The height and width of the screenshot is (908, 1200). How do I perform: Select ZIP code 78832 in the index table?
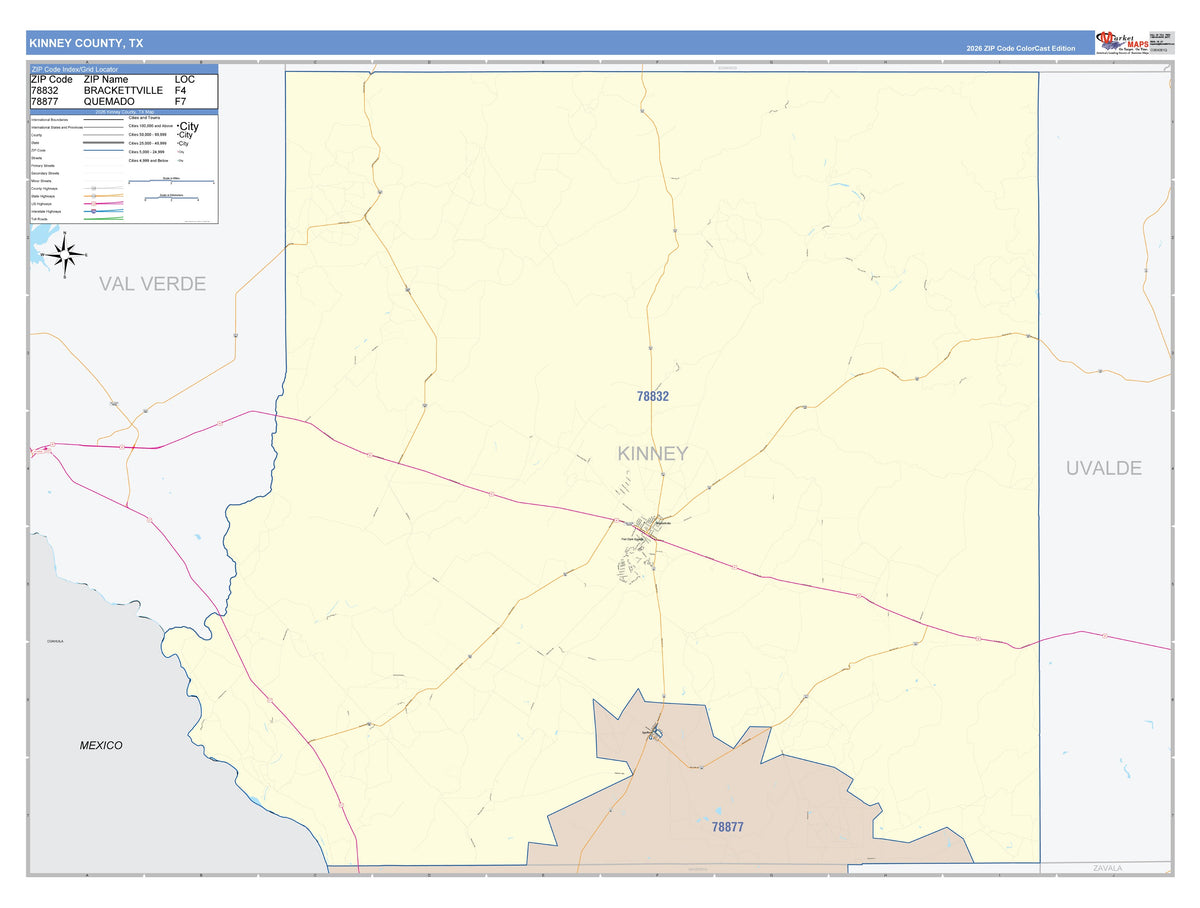tap(46, 90)
